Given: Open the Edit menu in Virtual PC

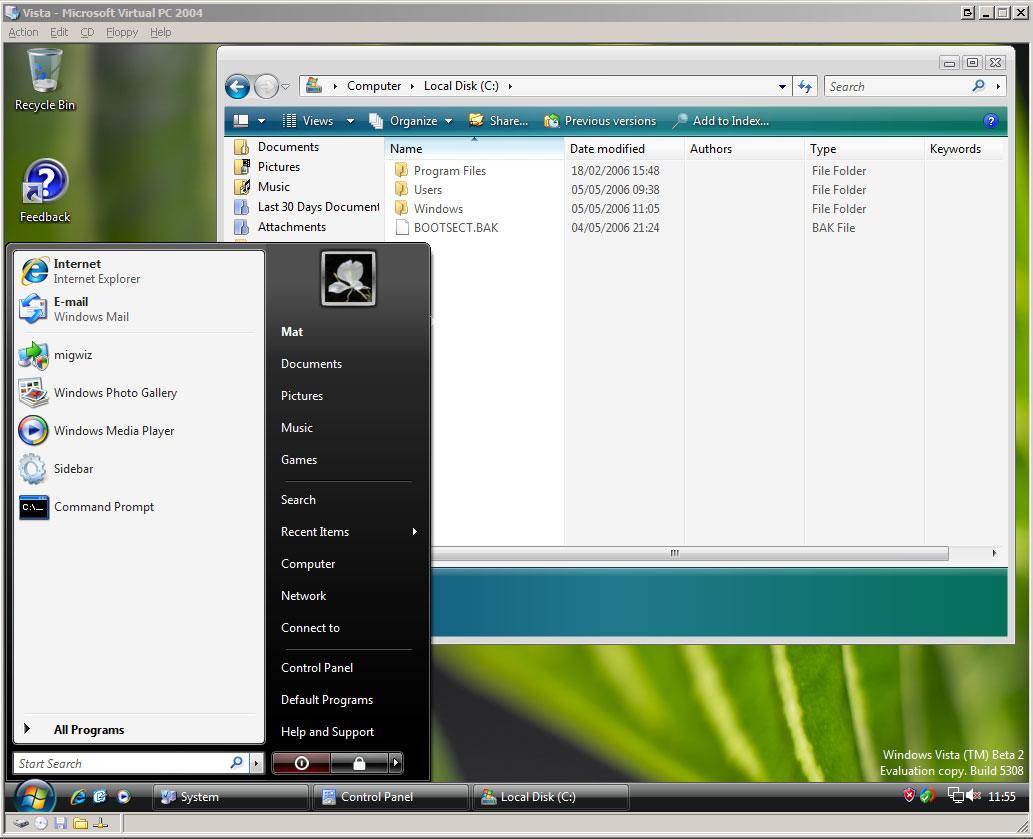Looking at the screenshot, I should [x=59, y=32].
